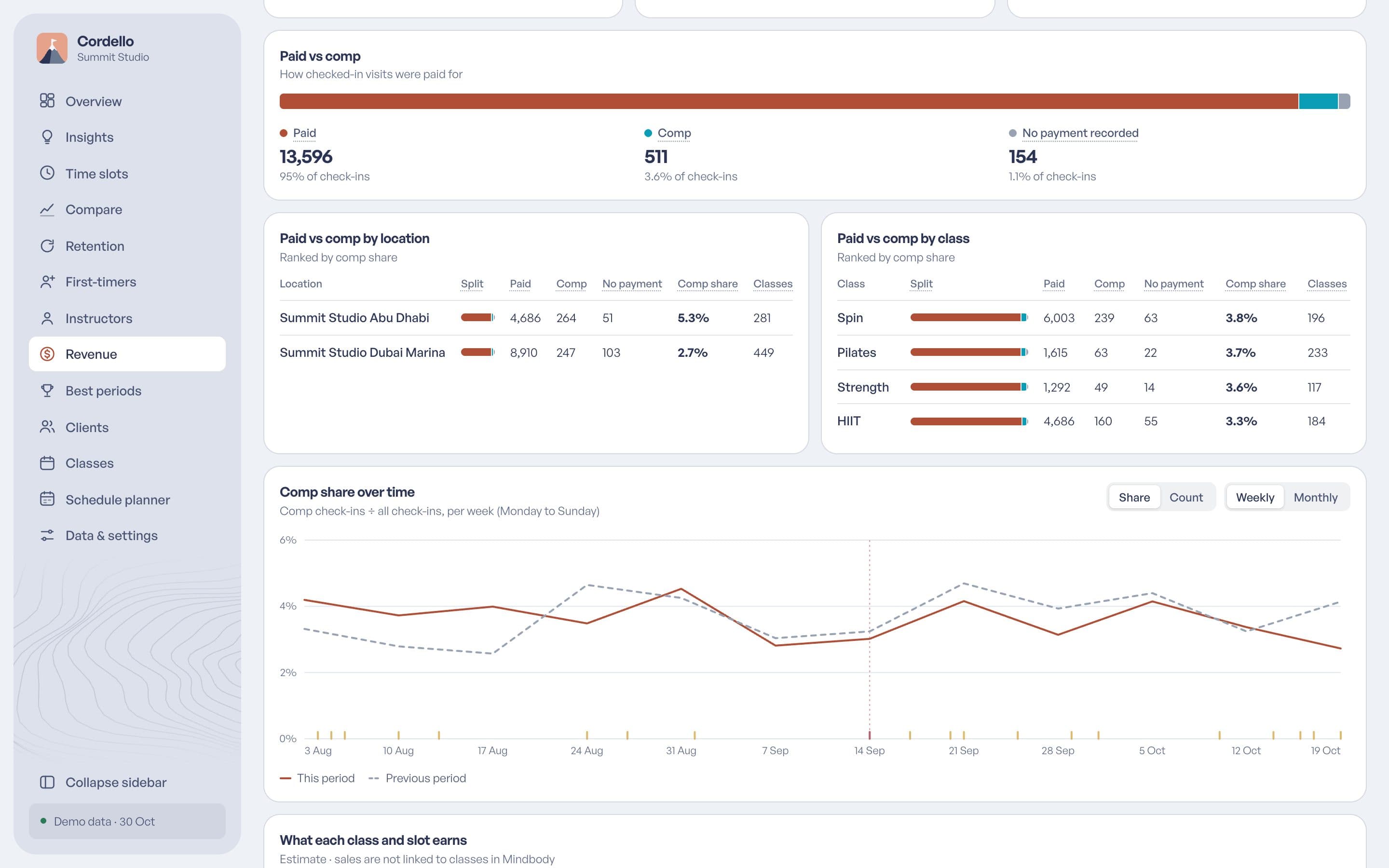Click the Collapse sidebar panel icon
1389x868 pixels.
click(x=47, y=782)
